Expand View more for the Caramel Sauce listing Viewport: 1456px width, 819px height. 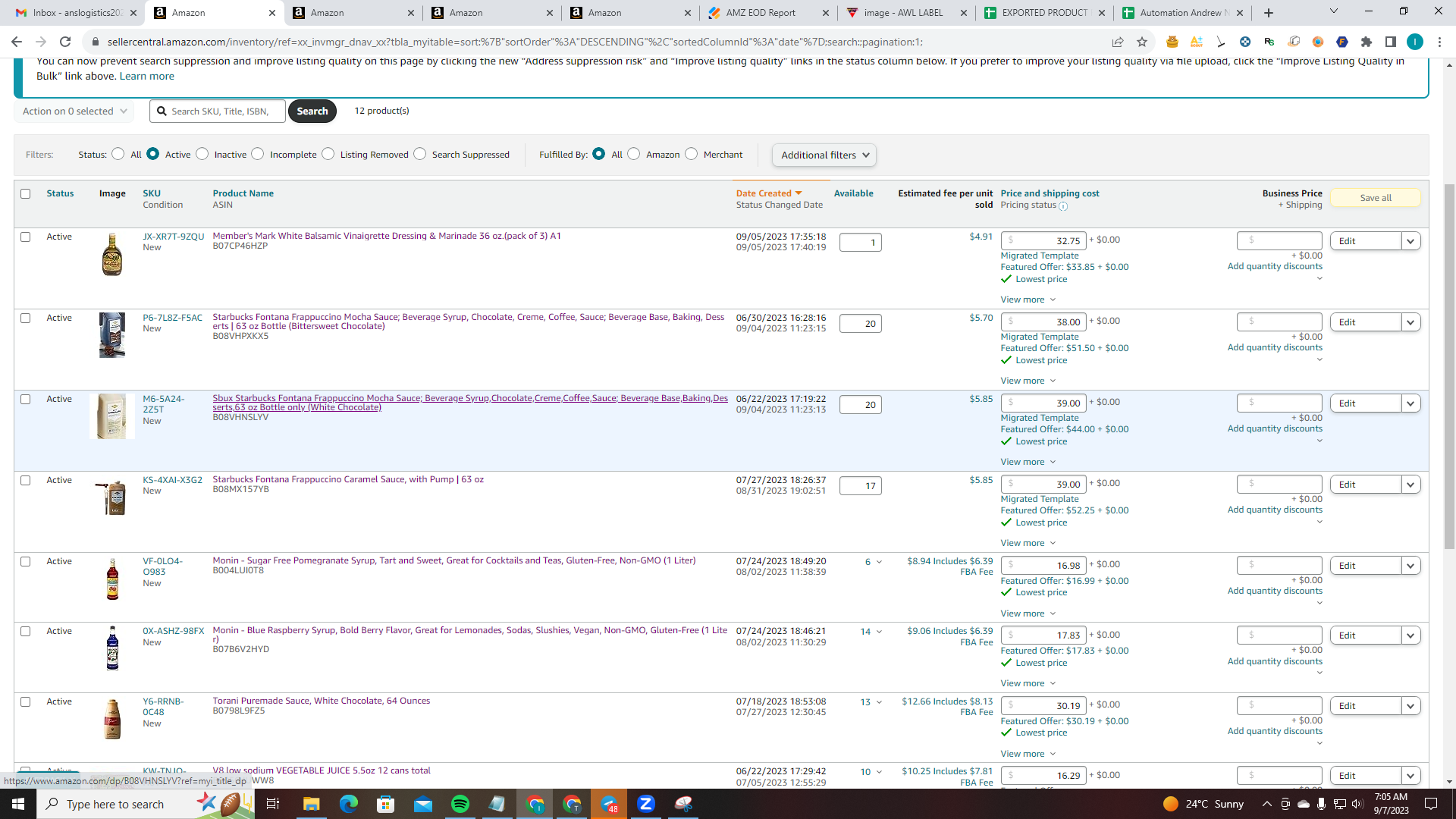pos(1028,543)
